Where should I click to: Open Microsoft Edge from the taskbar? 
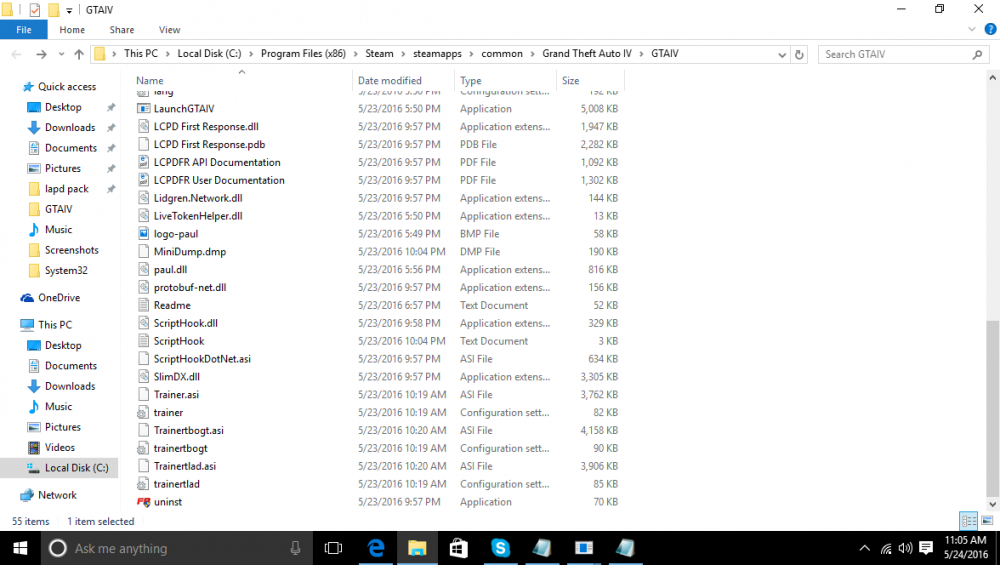[376, 548]
